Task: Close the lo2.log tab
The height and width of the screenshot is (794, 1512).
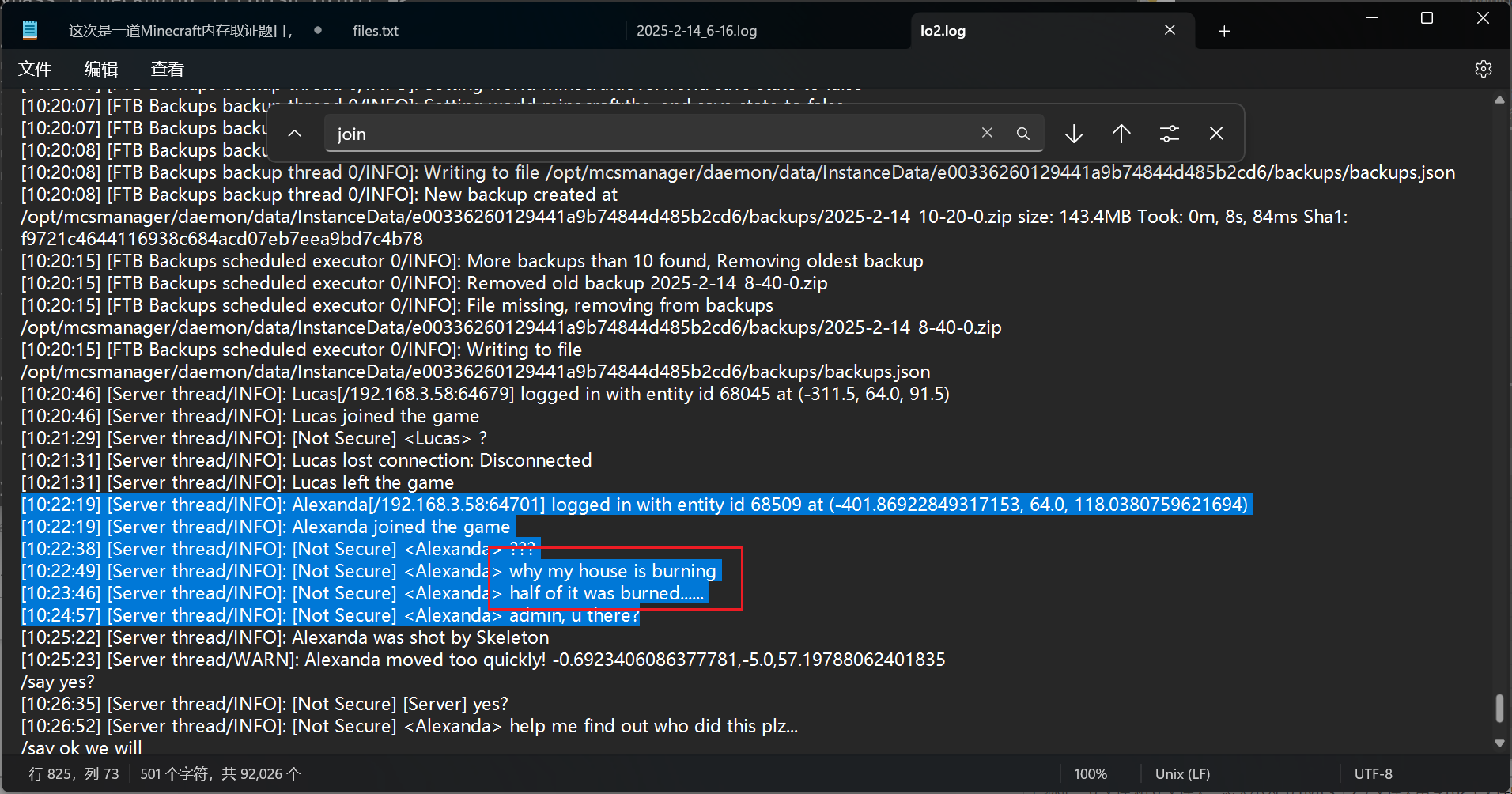Action: [x=1170, y=30]
